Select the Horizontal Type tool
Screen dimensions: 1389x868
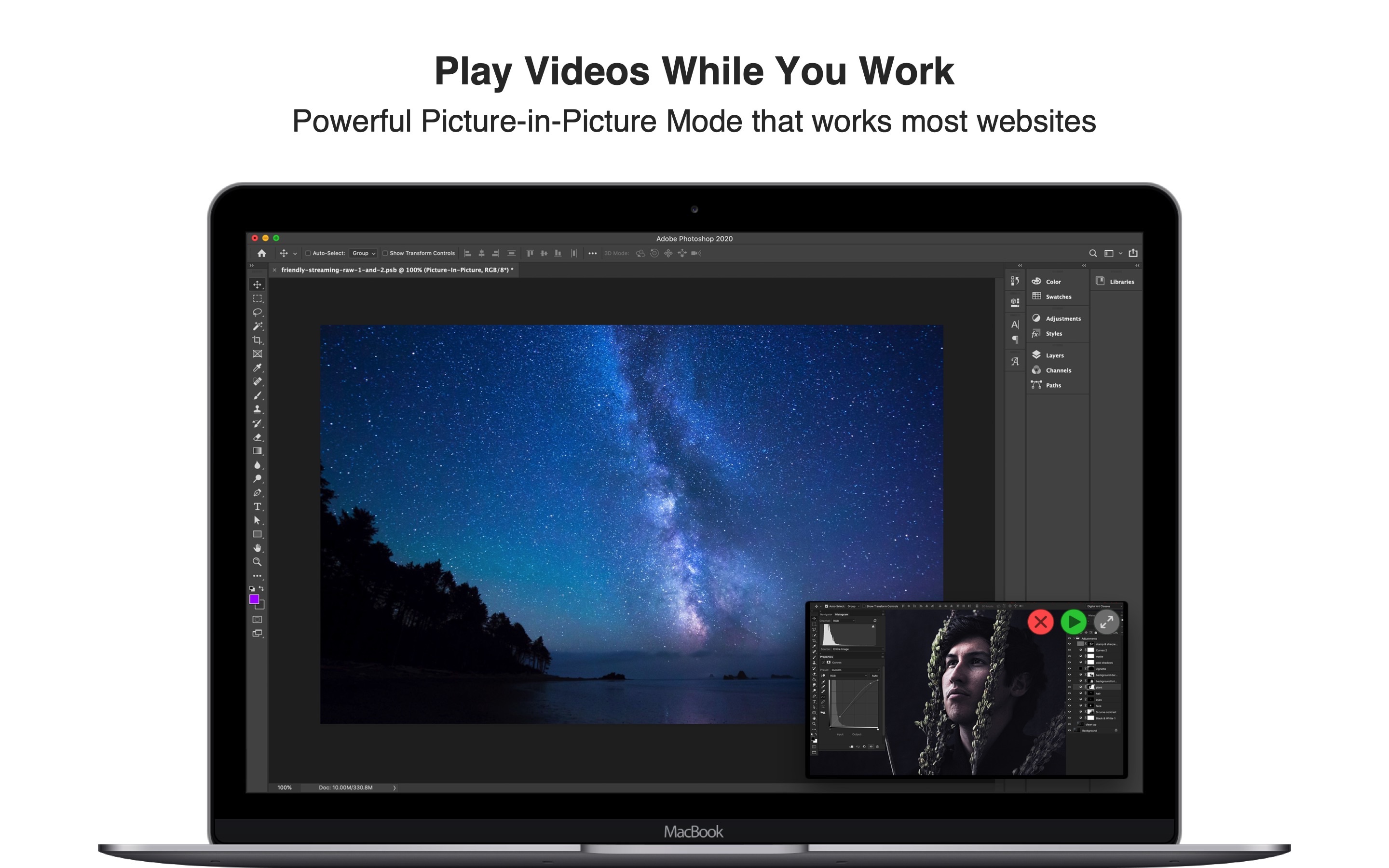tap(257, 506)
